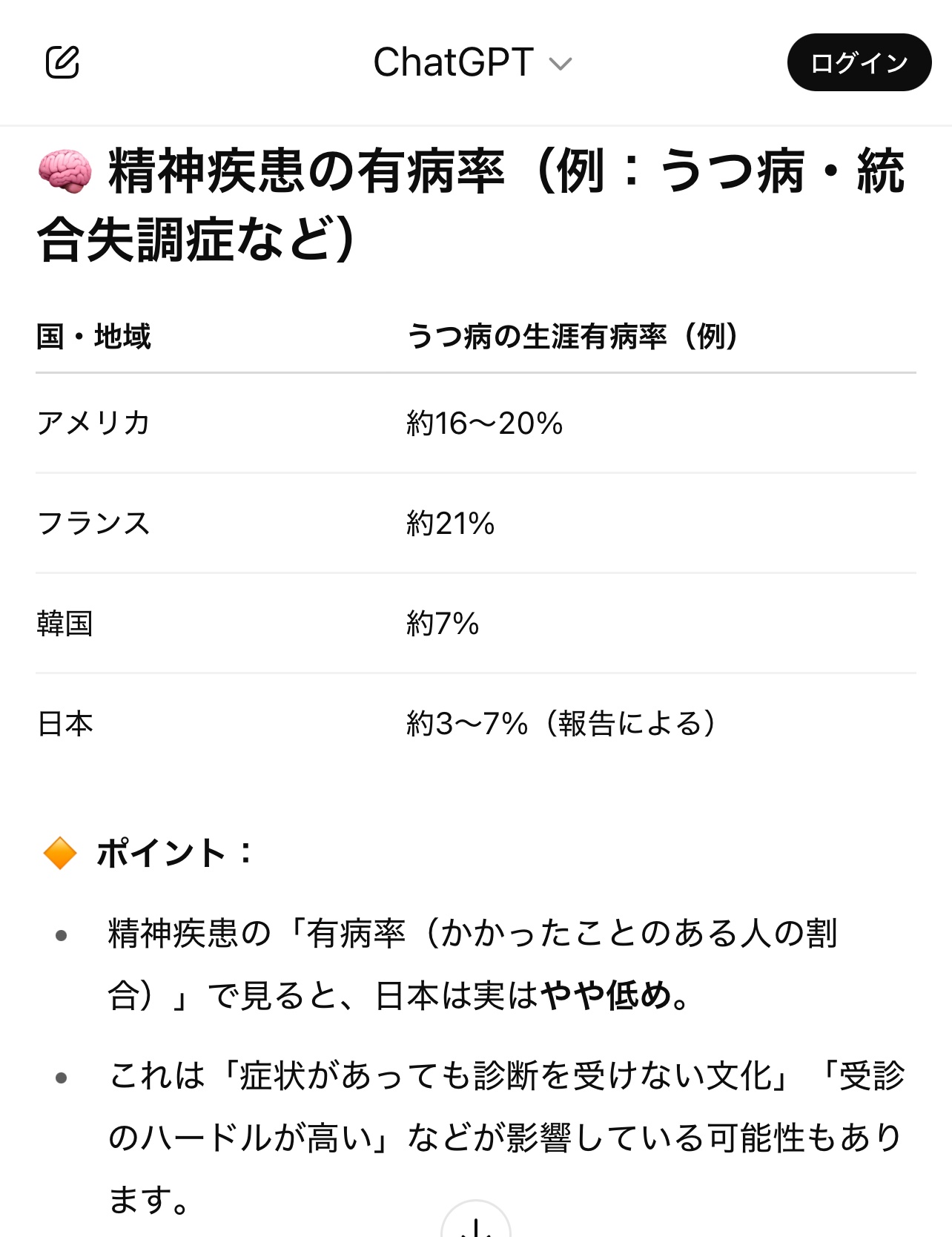The width and height of the screenshot is (952, 1237).
Task: Open the ChatGPT model dropdown chevron
Action: pos(561,65)
